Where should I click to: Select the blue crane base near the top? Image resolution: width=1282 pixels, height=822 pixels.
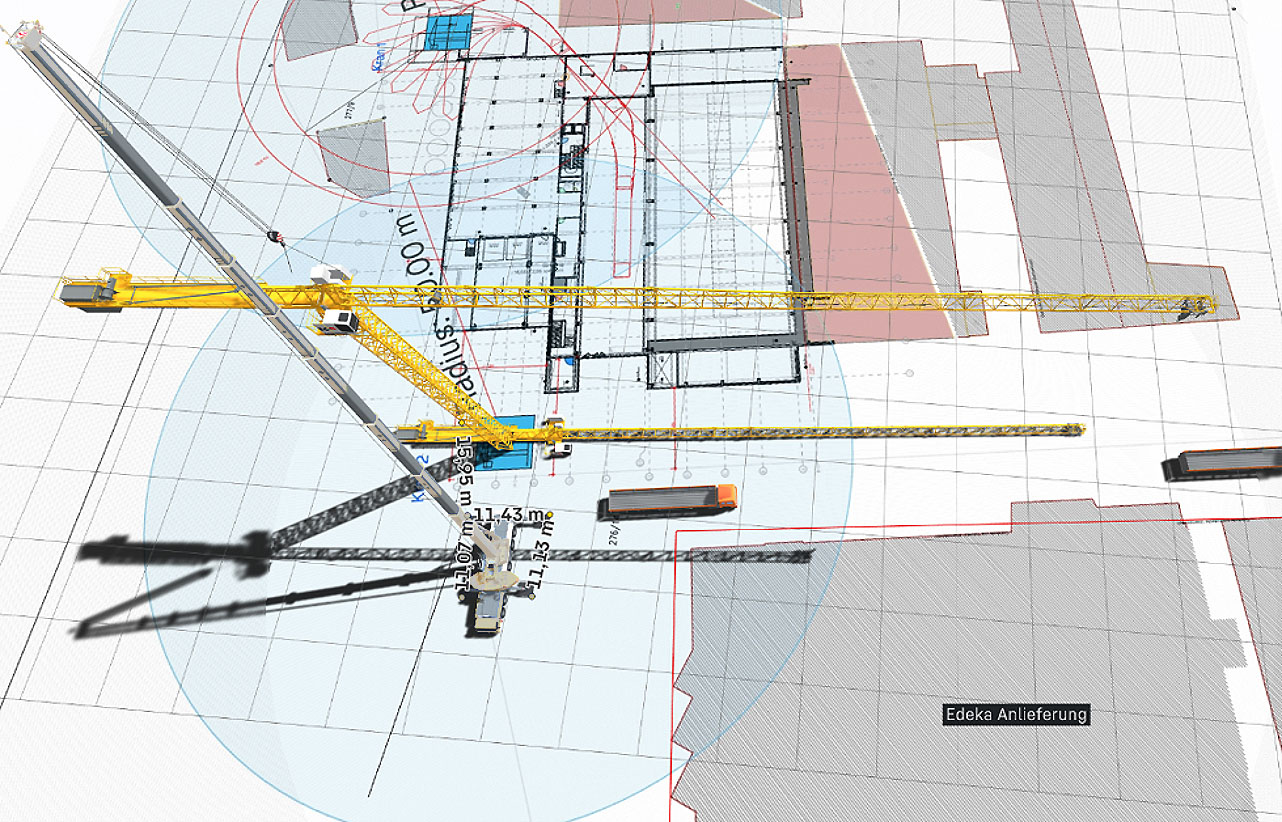click(447, 33)
